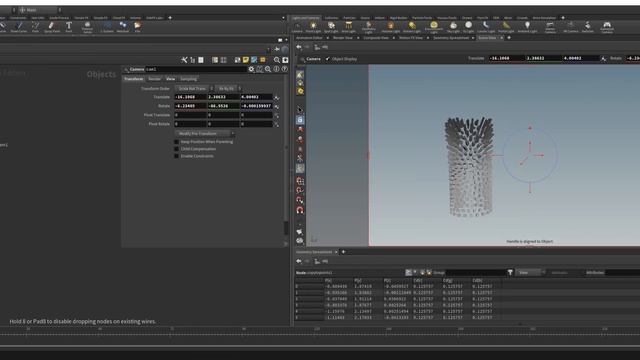
Task: Open the Motion FX View pane tab
Action: point(411,38)
